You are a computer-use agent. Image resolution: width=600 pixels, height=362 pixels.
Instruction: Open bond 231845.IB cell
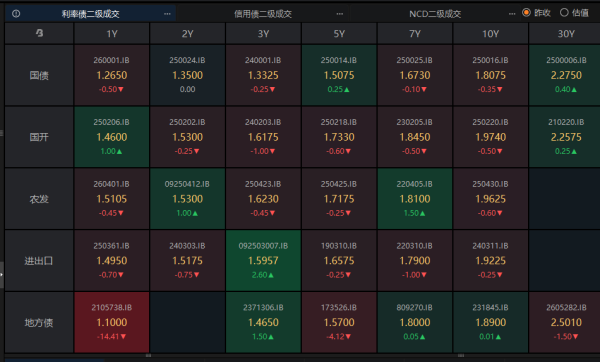point(491,323)
